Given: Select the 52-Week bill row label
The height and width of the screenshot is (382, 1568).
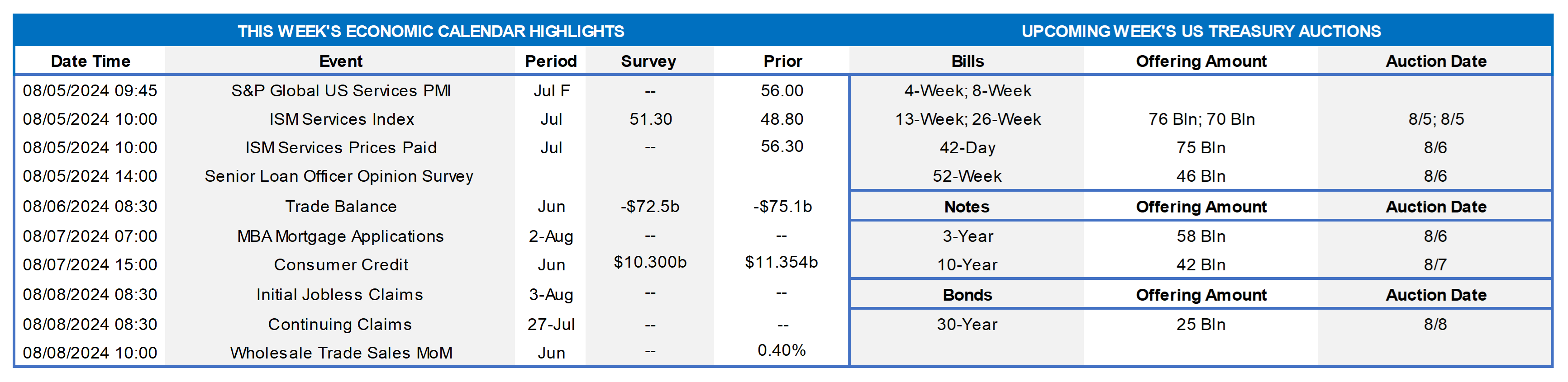Looking at the screenshot, I should coord(967,176).
